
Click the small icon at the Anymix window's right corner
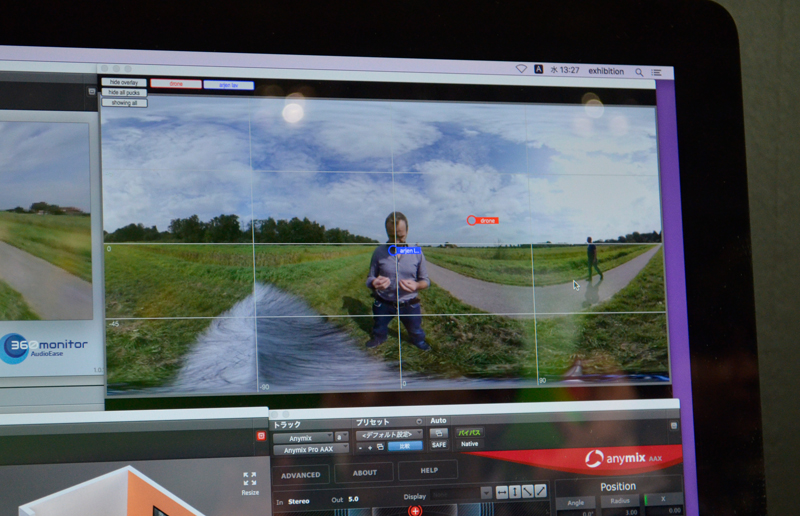tap(674, 425)
